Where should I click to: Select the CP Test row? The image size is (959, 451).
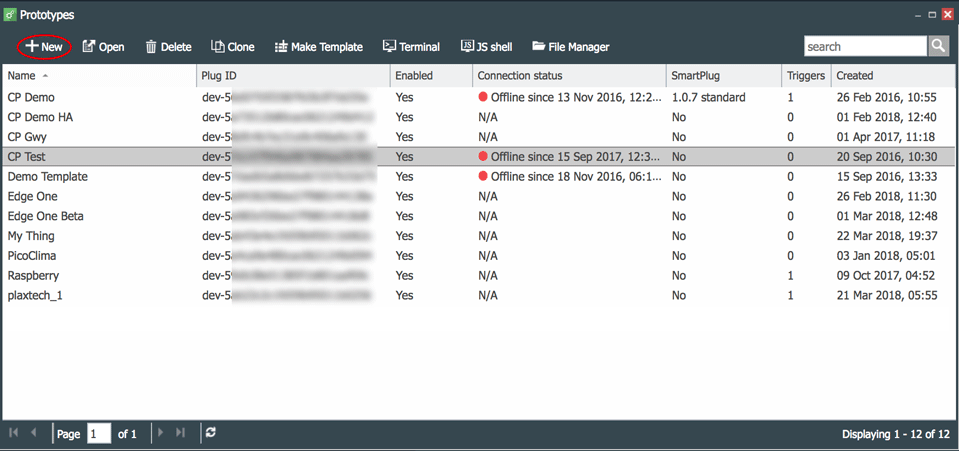tap(479, 157)
